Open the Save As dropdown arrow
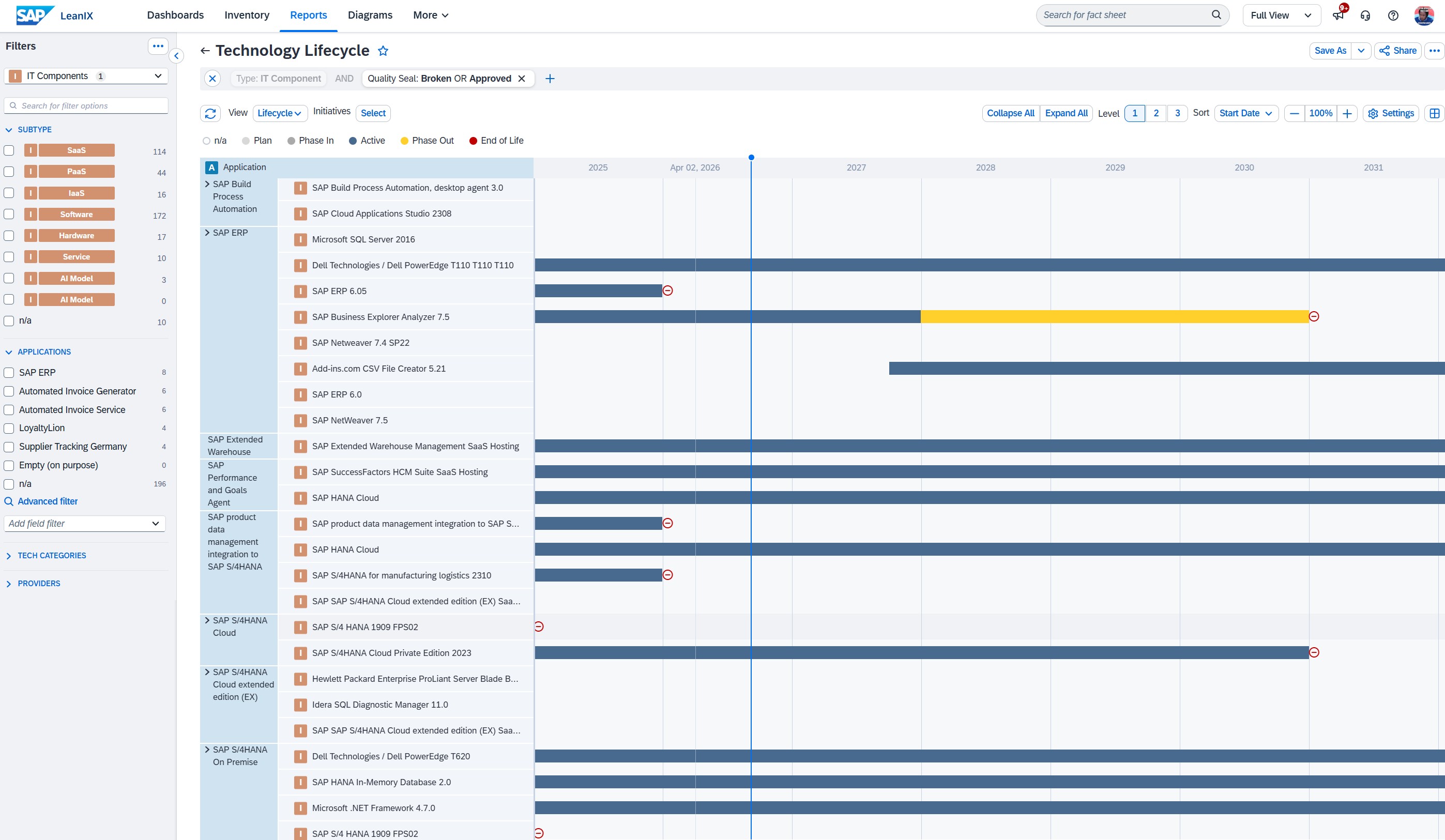Screen dimensions: 1445x840 point(1361,51)
